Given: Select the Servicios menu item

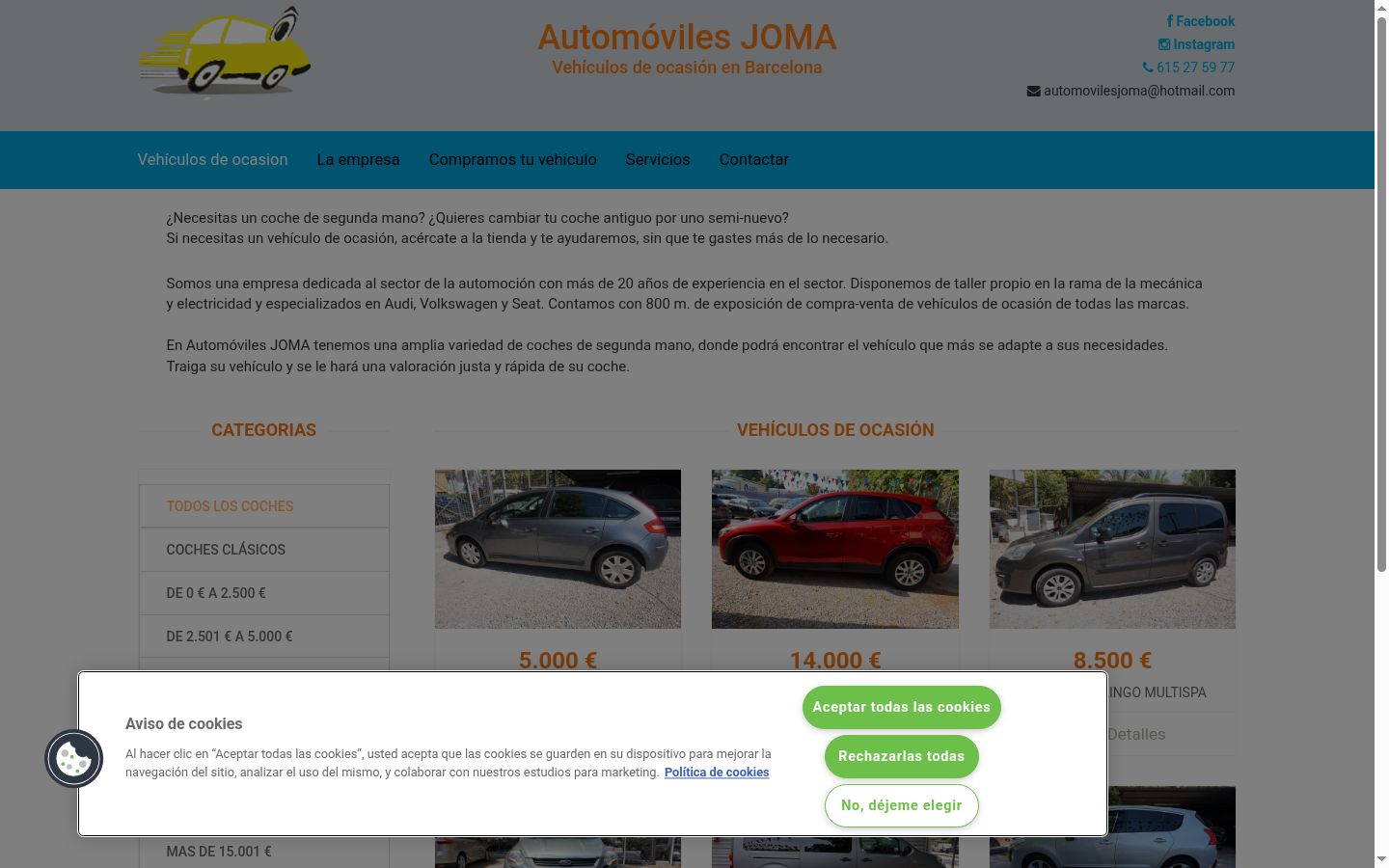Looking at the screenshot, I should (658, 160).
